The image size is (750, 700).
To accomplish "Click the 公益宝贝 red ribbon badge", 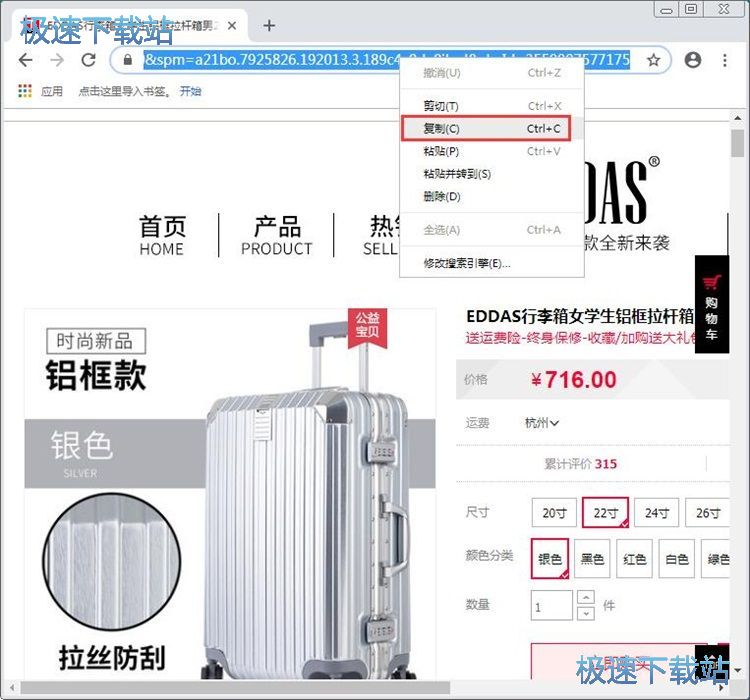I will tap(367, 327).
